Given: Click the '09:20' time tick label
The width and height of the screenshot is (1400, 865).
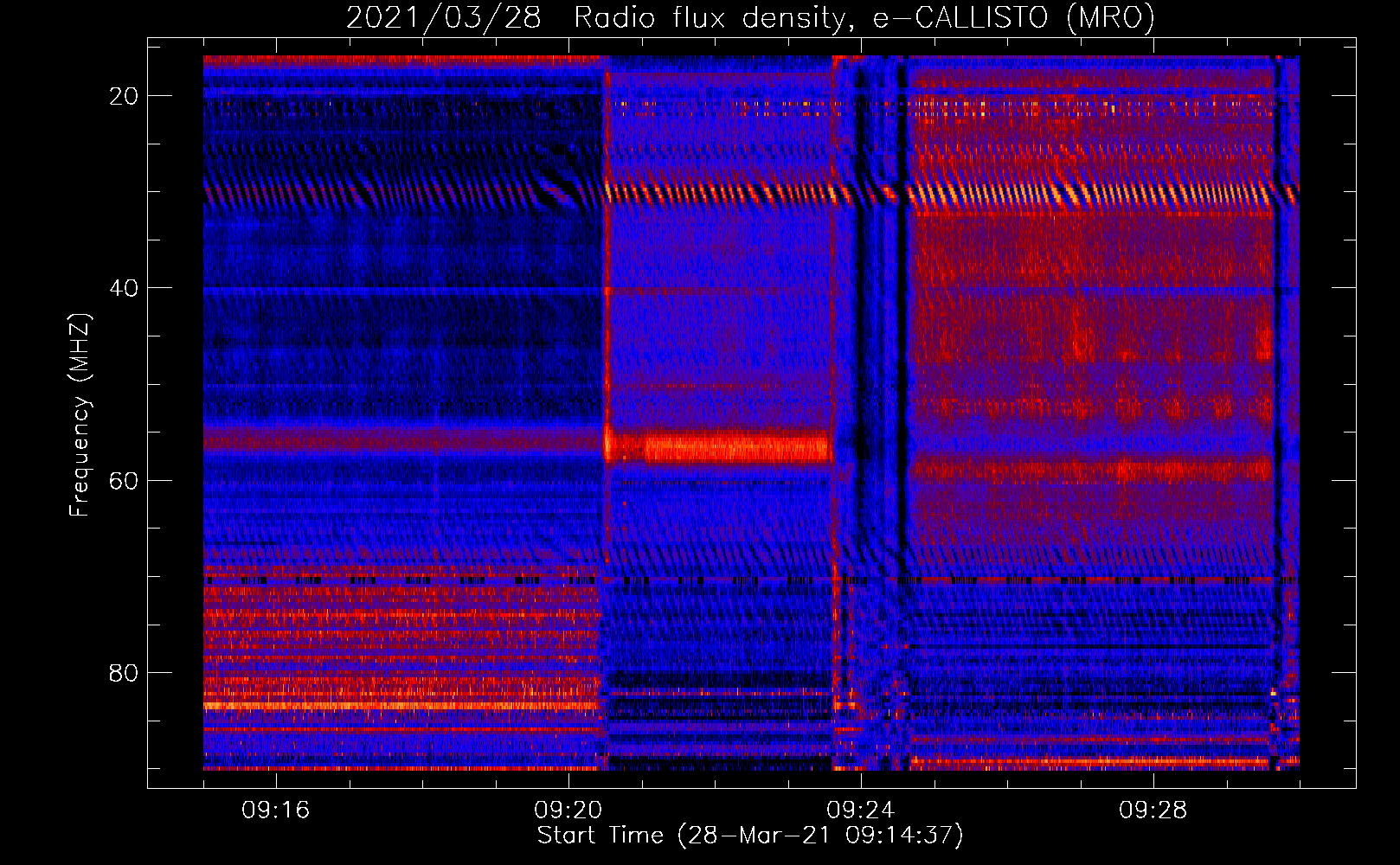Looking at the screenshot, I should [x=568, y=811].
